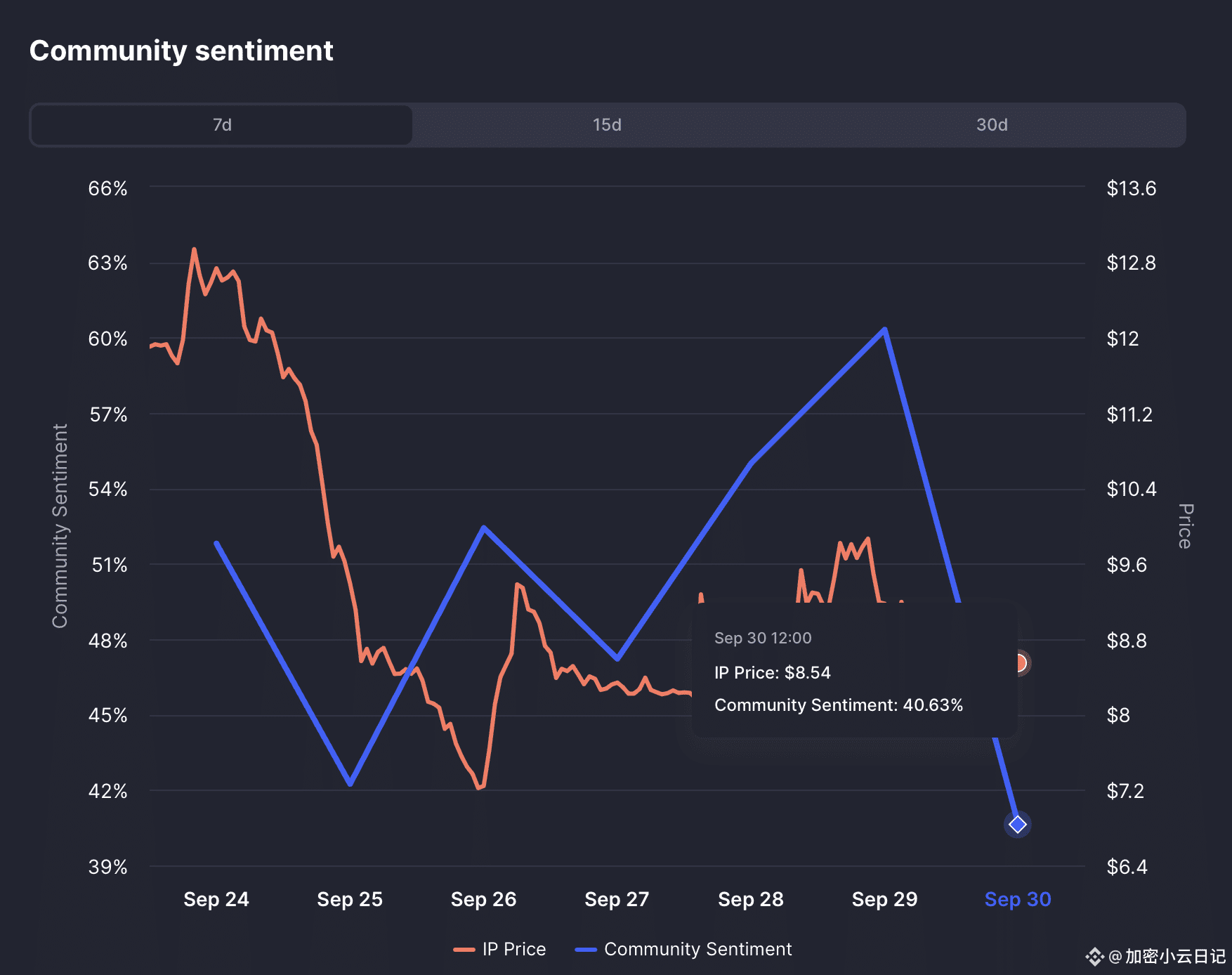Switch to the 15d time range tab

click(x=607, y=125)
